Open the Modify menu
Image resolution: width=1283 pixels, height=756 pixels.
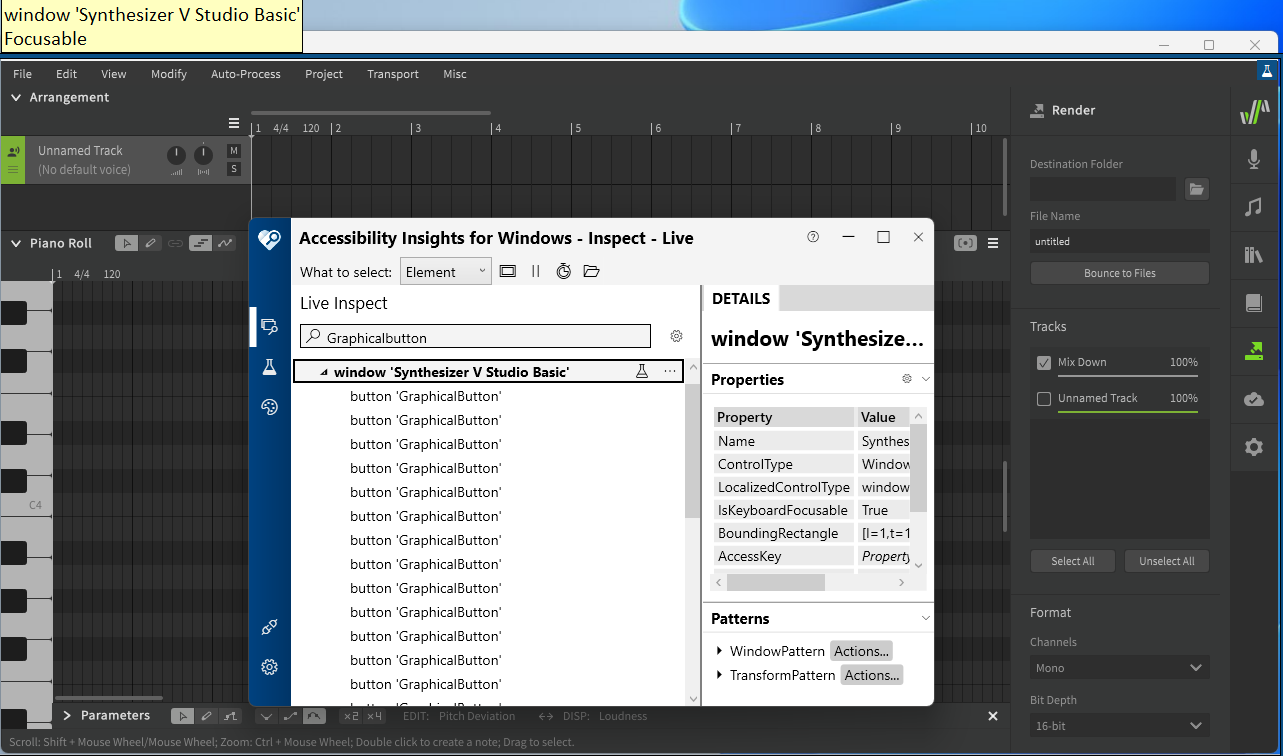(169, 74)
